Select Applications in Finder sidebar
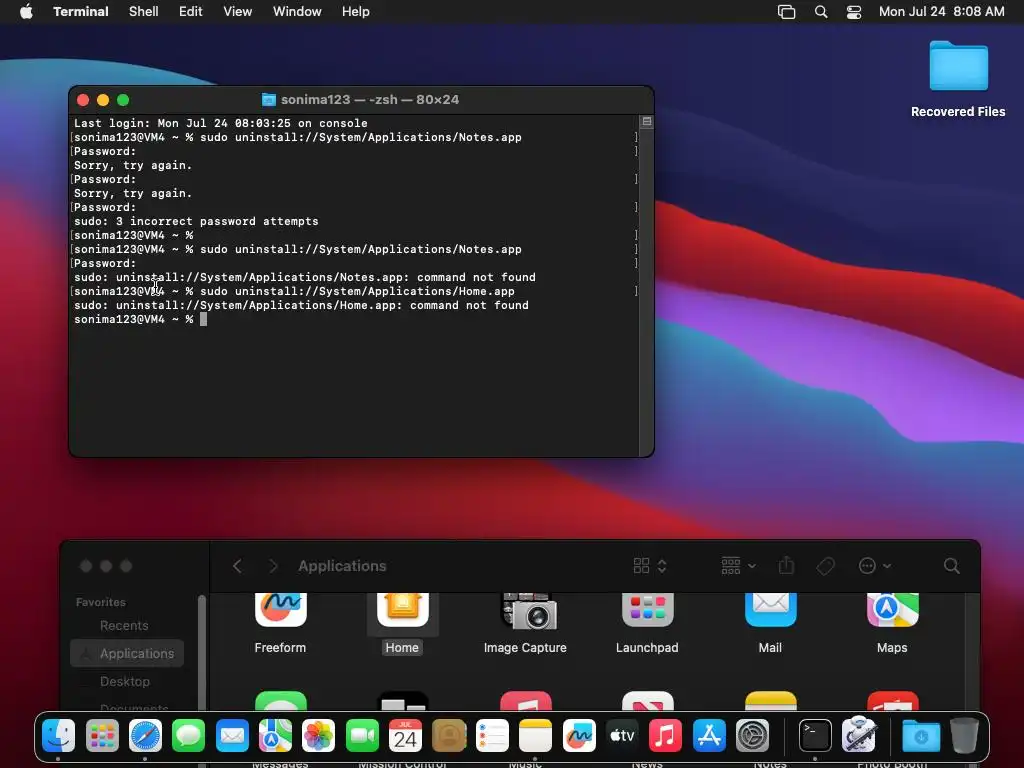The height and width of the screenshot is (768, 1024). 127,654
